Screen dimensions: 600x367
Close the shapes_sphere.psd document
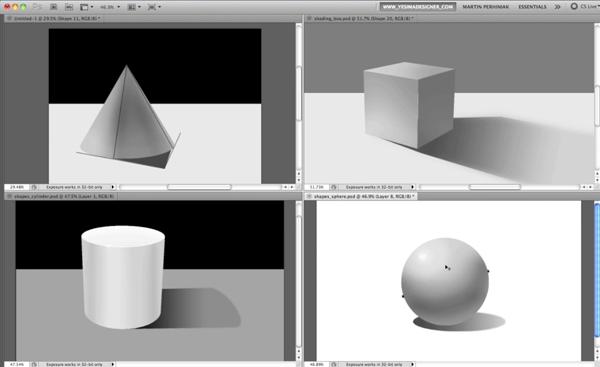[x=309, y=196]
